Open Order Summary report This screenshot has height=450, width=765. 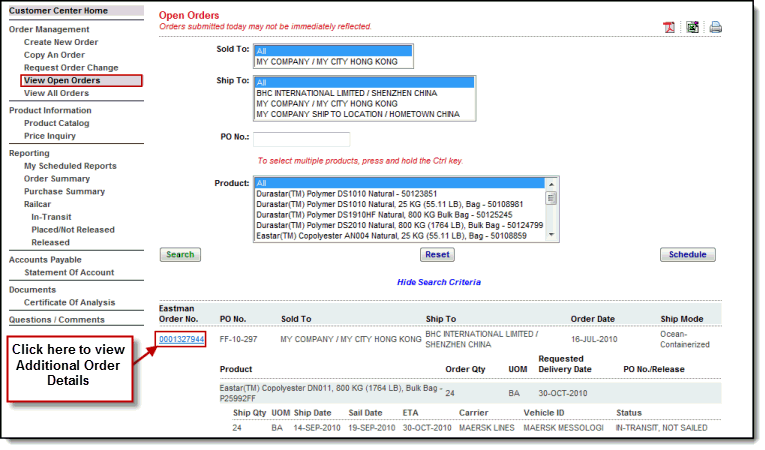[x=57, y=179]
